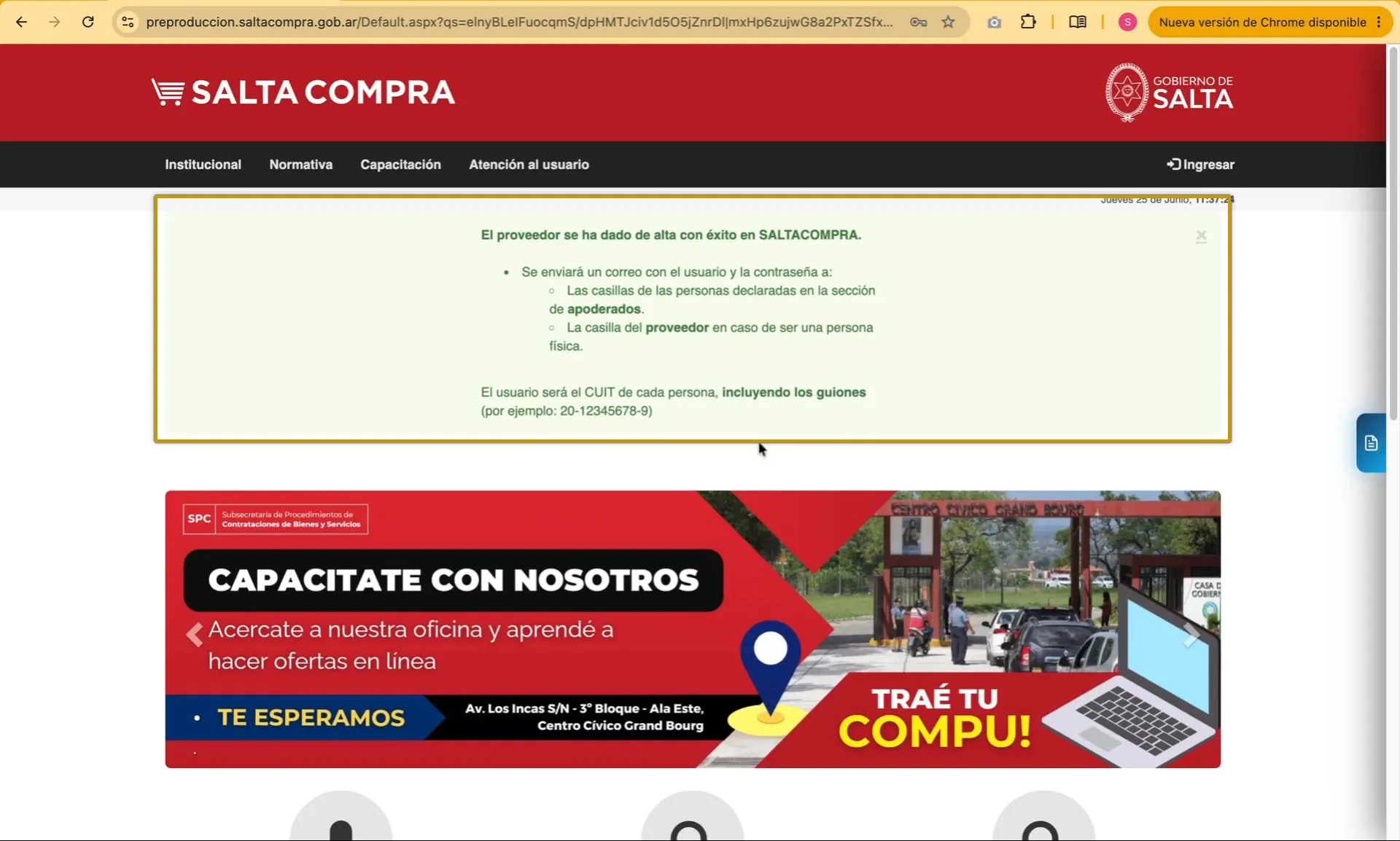Open the extensions puzzle icon
The height and width of the screenshot is (841, 1400).
coord(1028,22)
